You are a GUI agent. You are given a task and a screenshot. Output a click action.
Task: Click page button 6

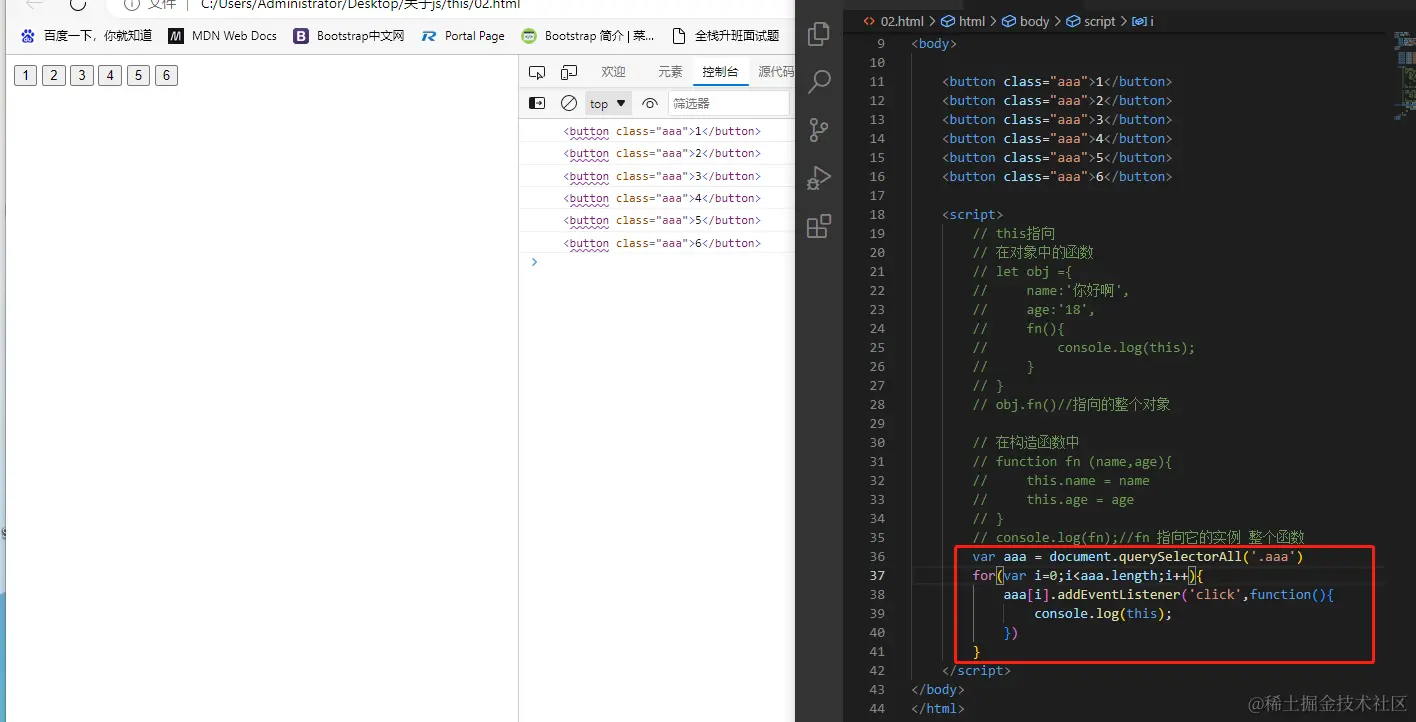pos(166,75)
